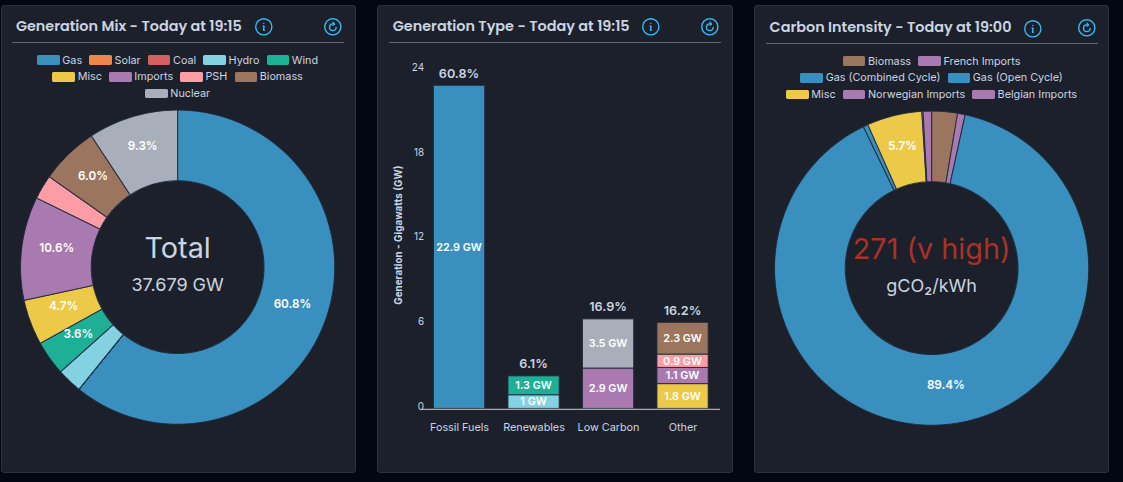The image size is (1123, 482).
Task: Click the Other axis label
Action: [x=683, y=428]
